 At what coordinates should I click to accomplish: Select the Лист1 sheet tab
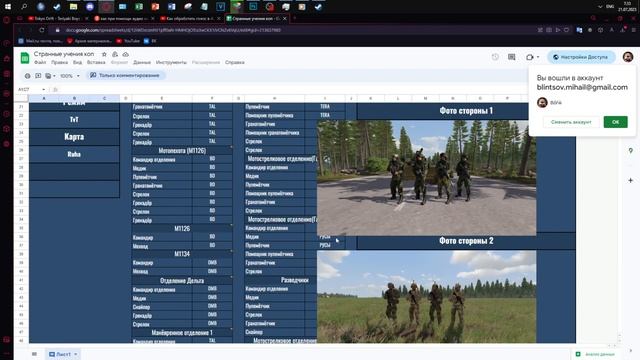point(63,354)
